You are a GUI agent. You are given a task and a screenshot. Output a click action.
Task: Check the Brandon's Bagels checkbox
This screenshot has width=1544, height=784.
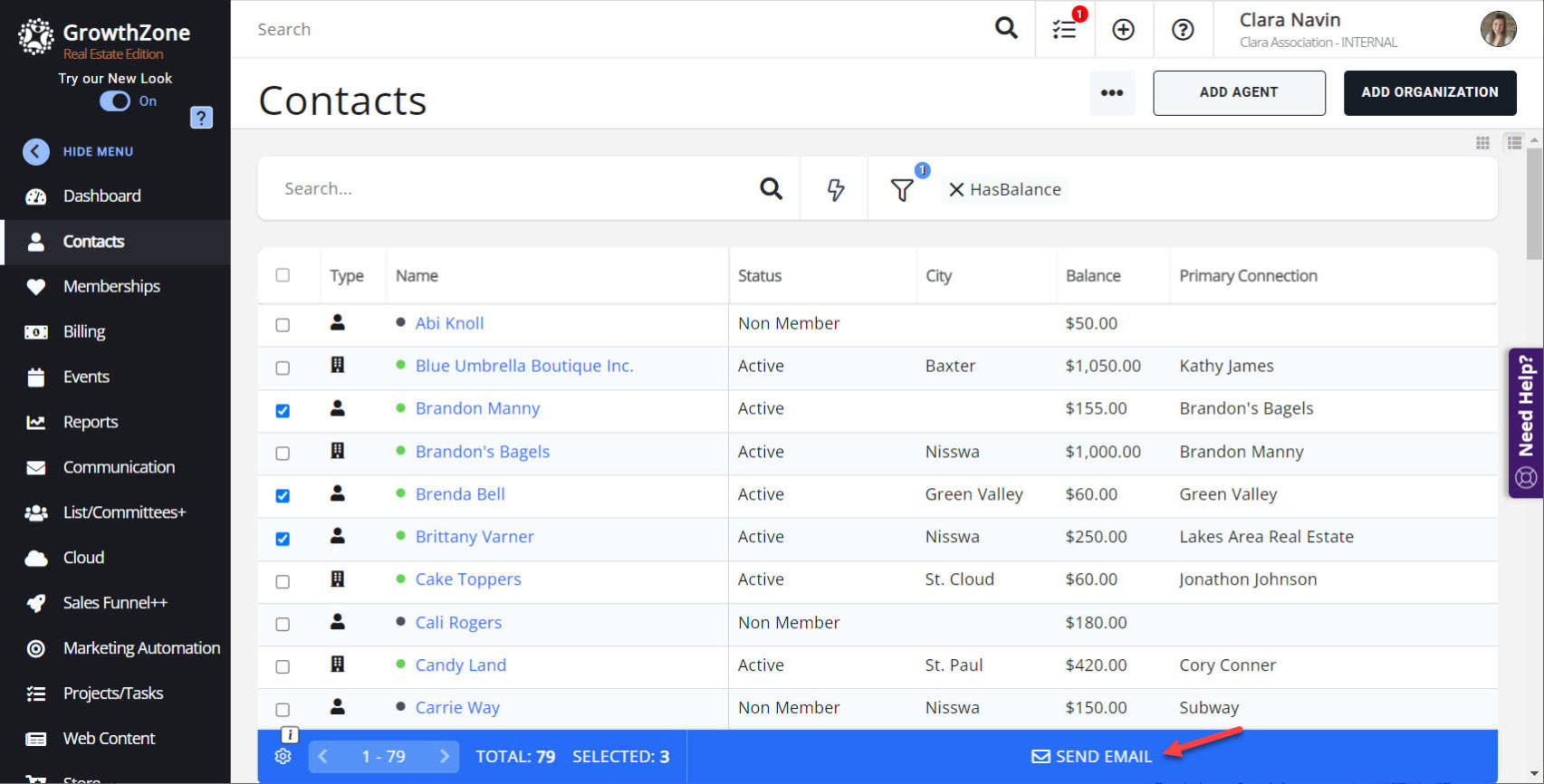click(283, 454)
